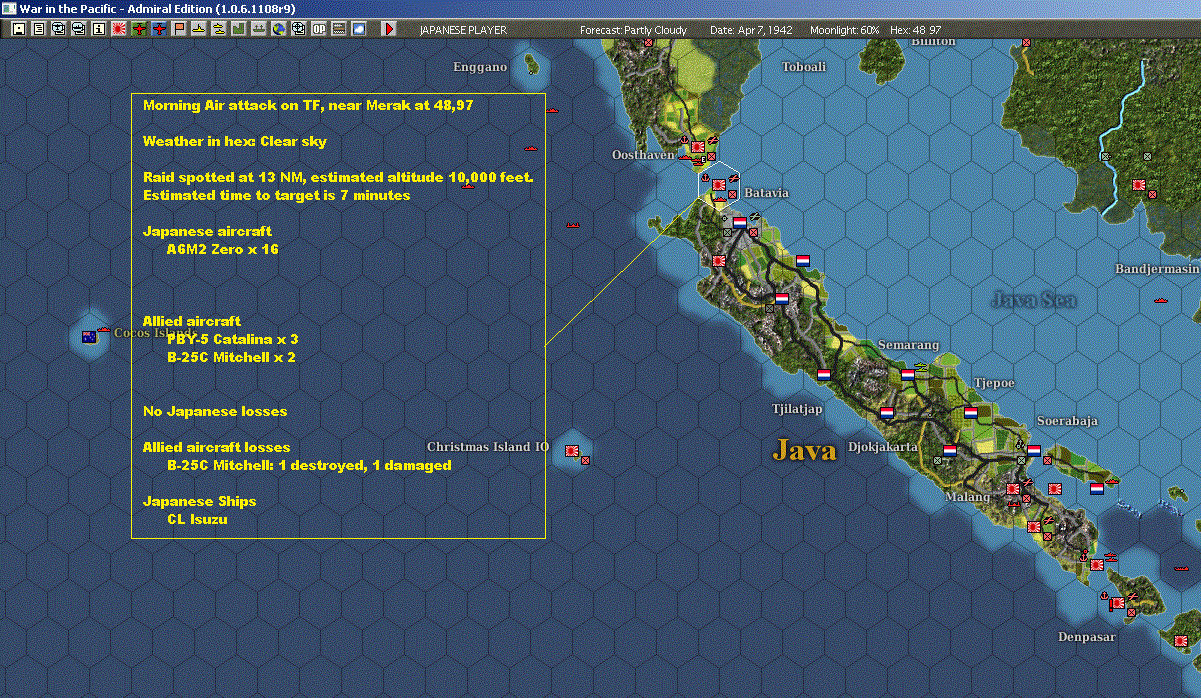Click the green ship silhouette toolbar icon
This screenshot has width=1201, height=698.
258,29
